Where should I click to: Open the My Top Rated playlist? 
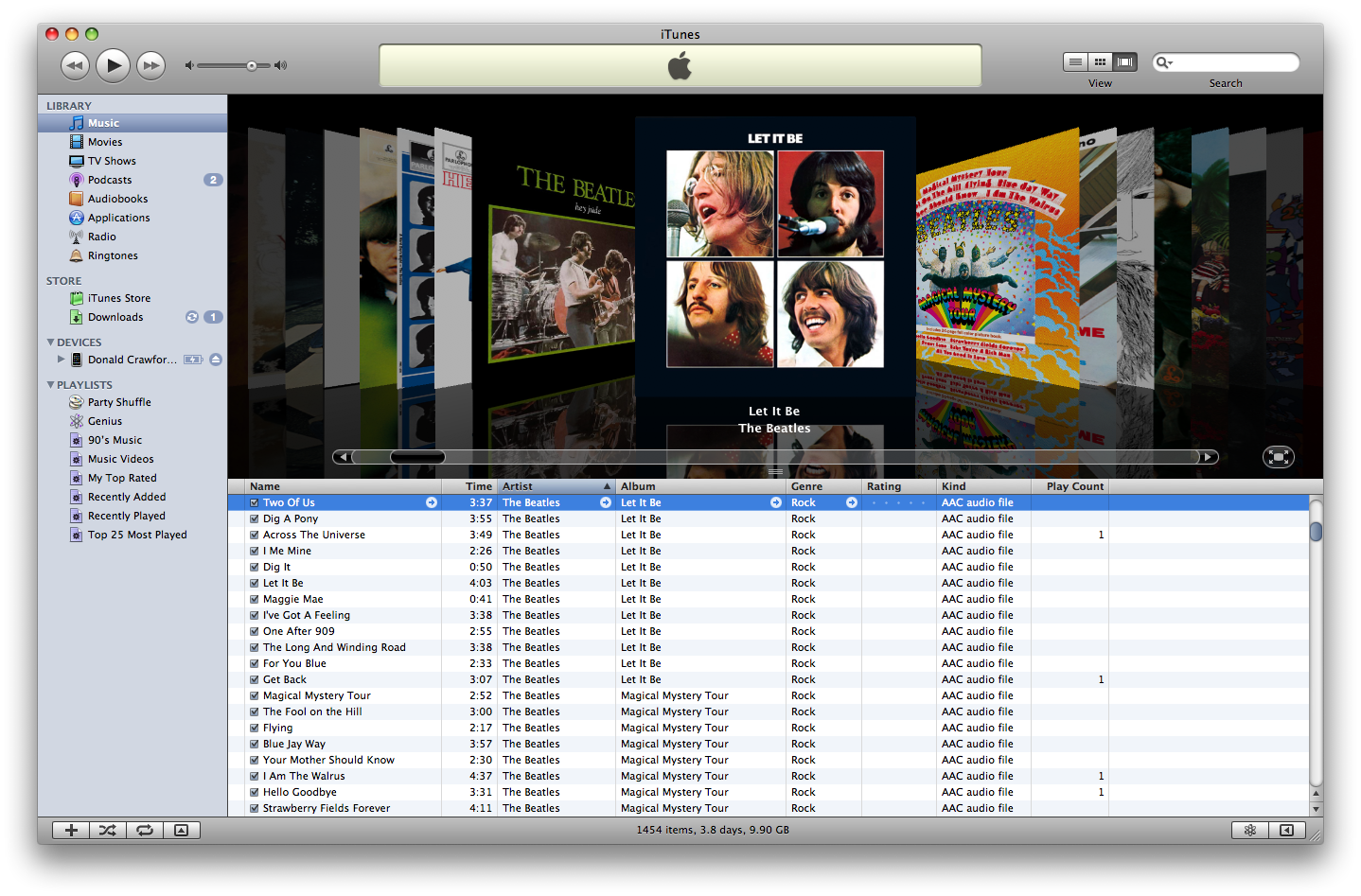pyautogui.click(x=133, y=478)
